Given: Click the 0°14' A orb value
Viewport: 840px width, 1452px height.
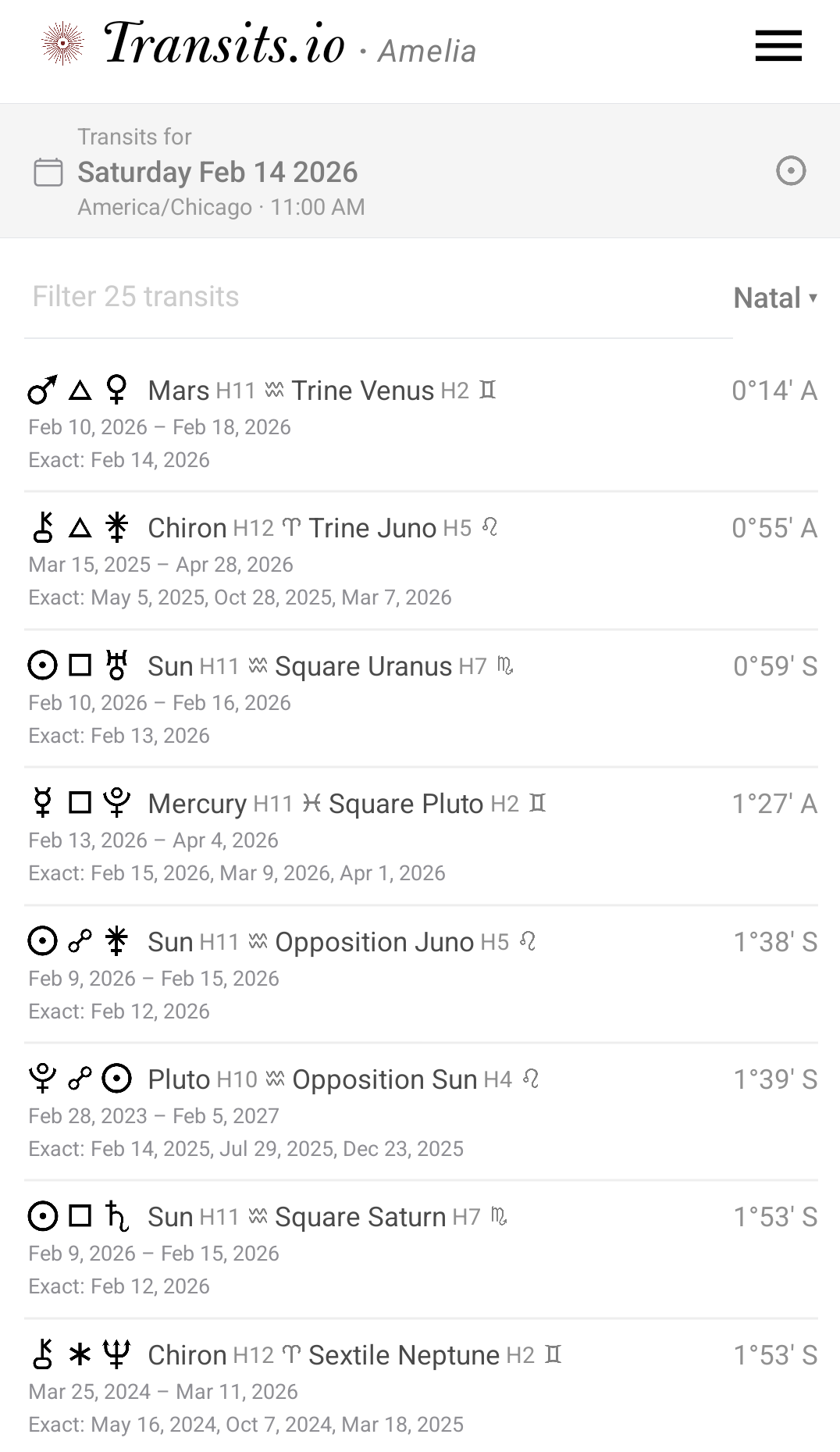Looking at the screenshot, I should (774, 391).
